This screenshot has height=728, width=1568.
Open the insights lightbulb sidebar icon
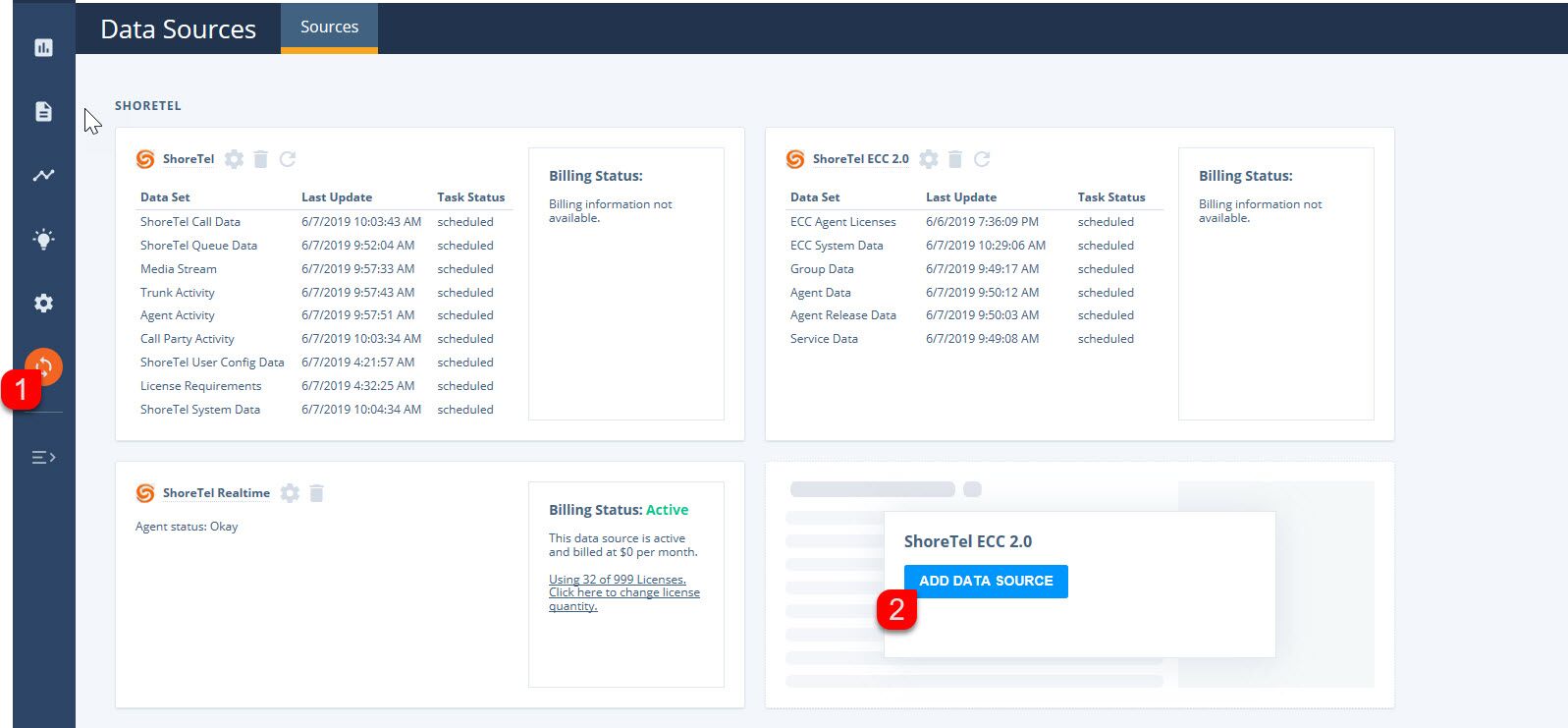43,239
